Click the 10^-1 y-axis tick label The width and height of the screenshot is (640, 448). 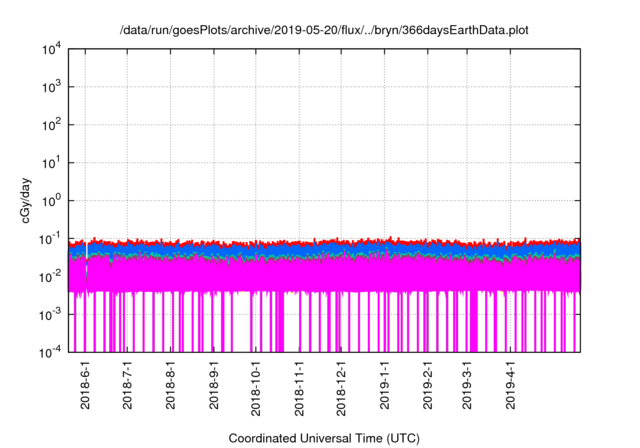tap(50, 239)
